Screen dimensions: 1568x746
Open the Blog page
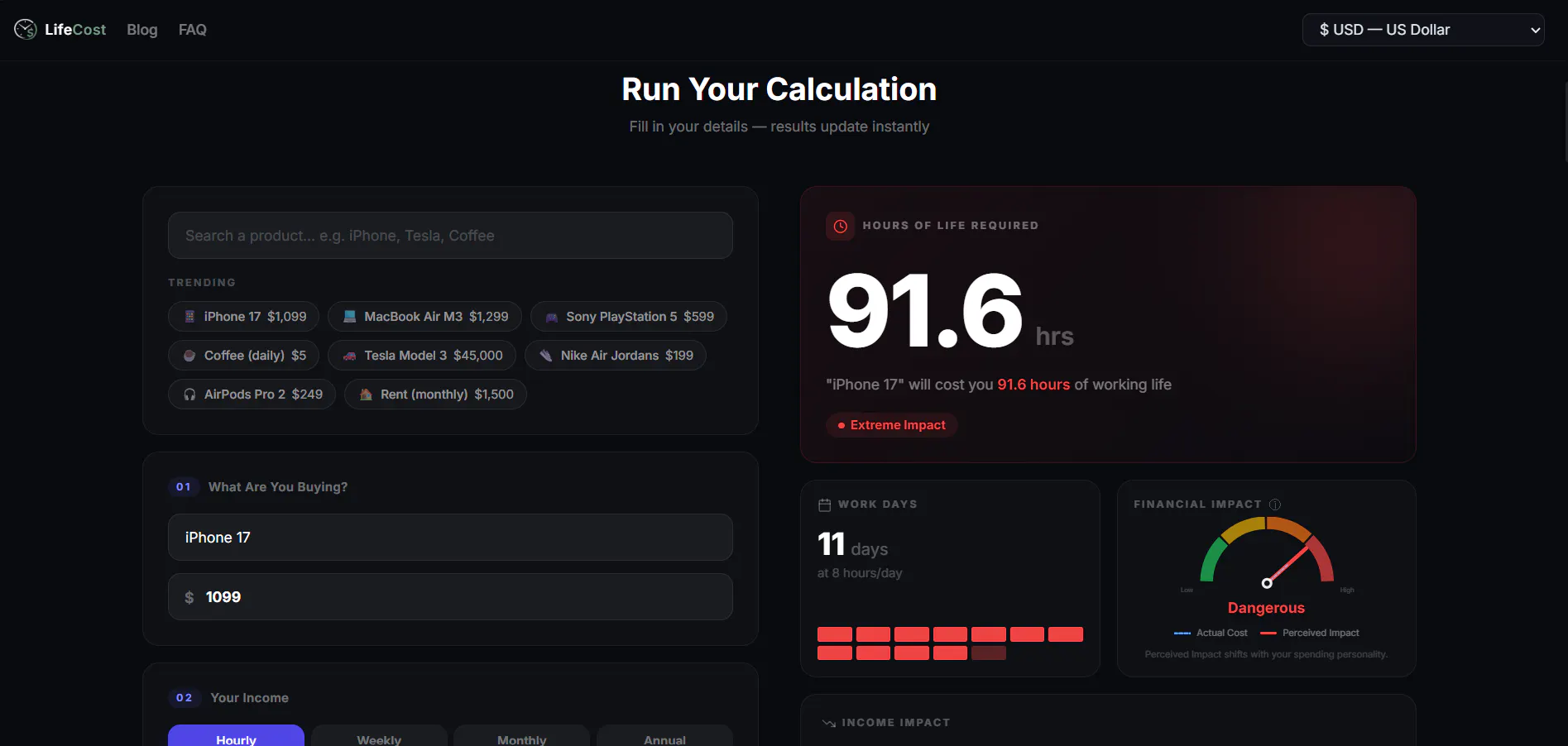point(142,30)
